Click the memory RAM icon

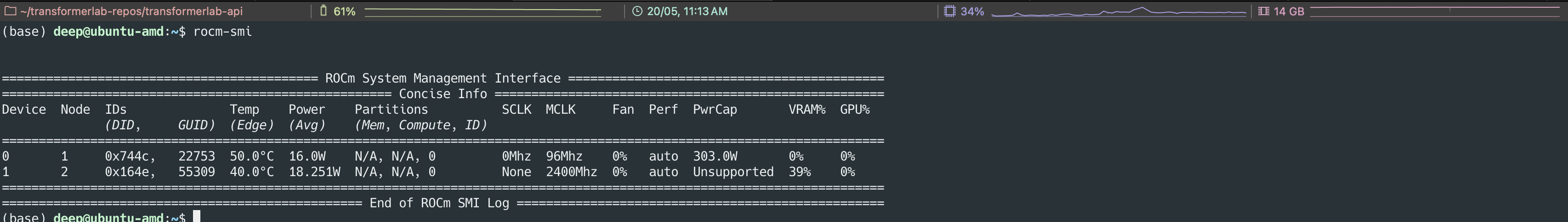[x=1264, y=11]
